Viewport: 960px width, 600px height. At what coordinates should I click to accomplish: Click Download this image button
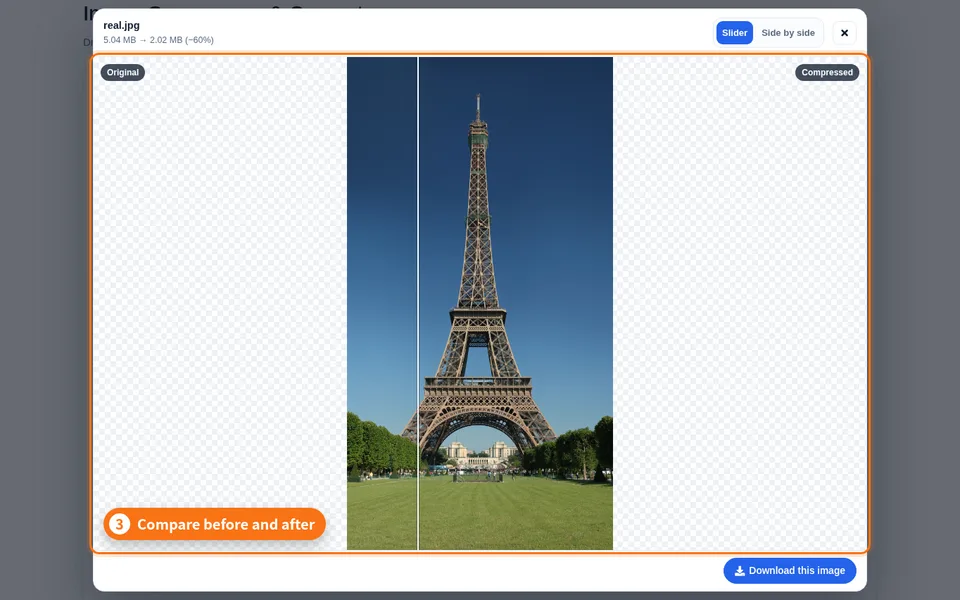tap(790, 571)
